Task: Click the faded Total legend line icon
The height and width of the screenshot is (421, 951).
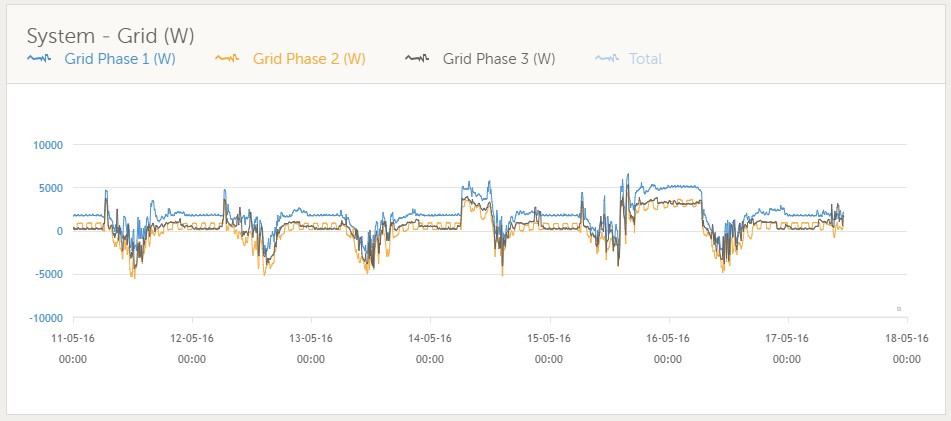Action: 607,59
